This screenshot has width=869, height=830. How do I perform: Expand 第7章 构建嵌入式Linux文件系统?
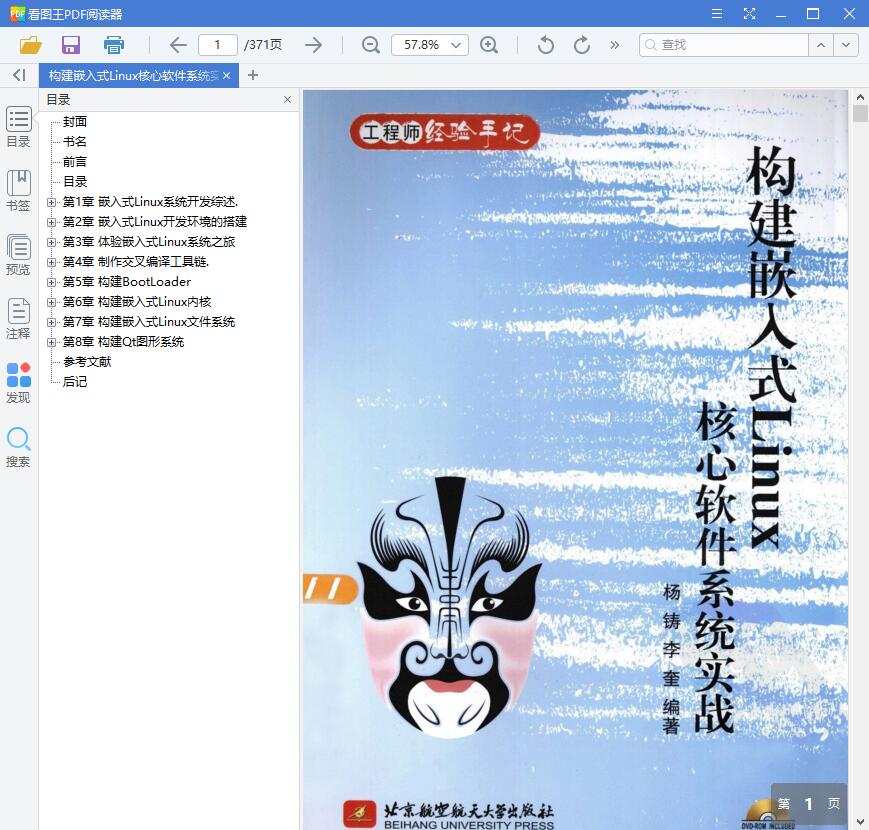pos(52,322)
